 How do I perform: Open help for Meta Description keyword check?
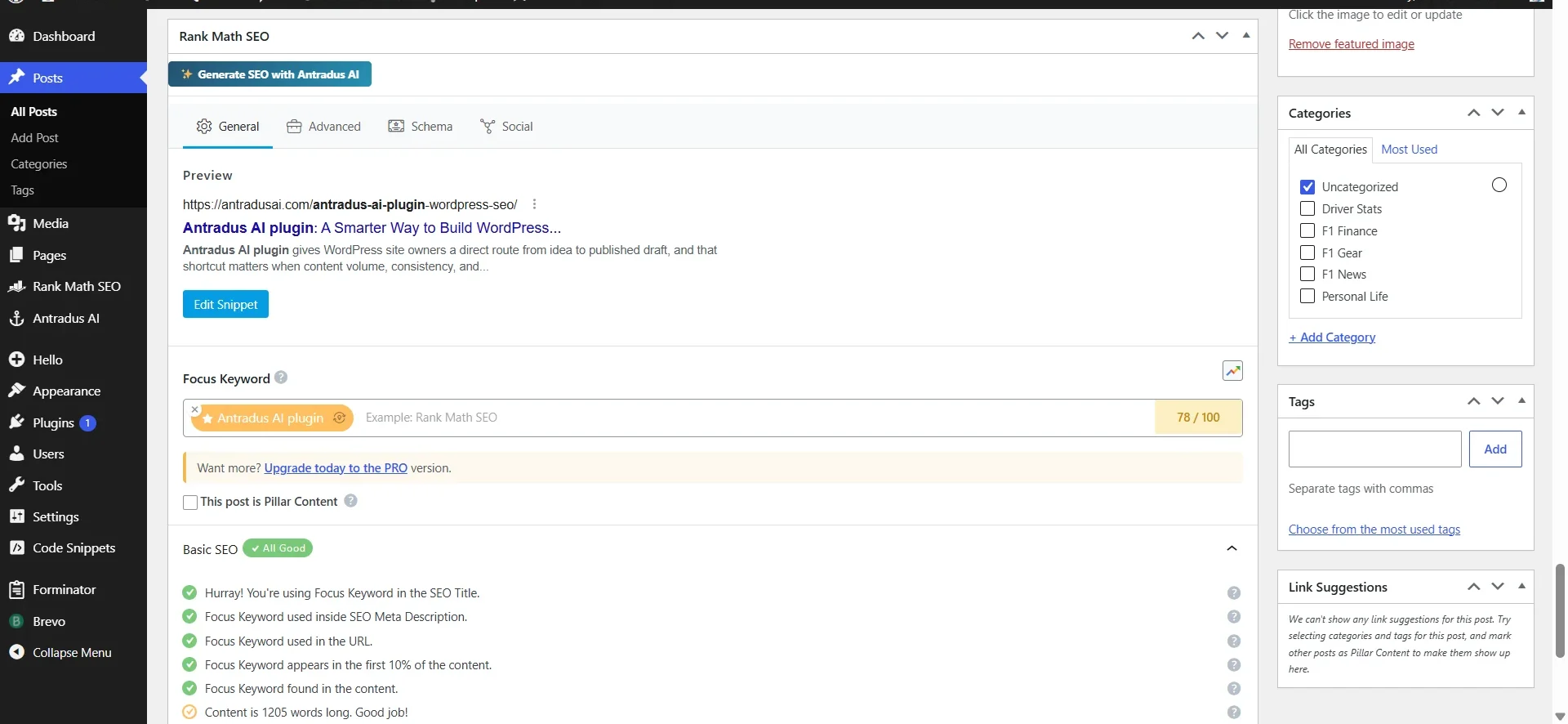[x=1234, y=617]
